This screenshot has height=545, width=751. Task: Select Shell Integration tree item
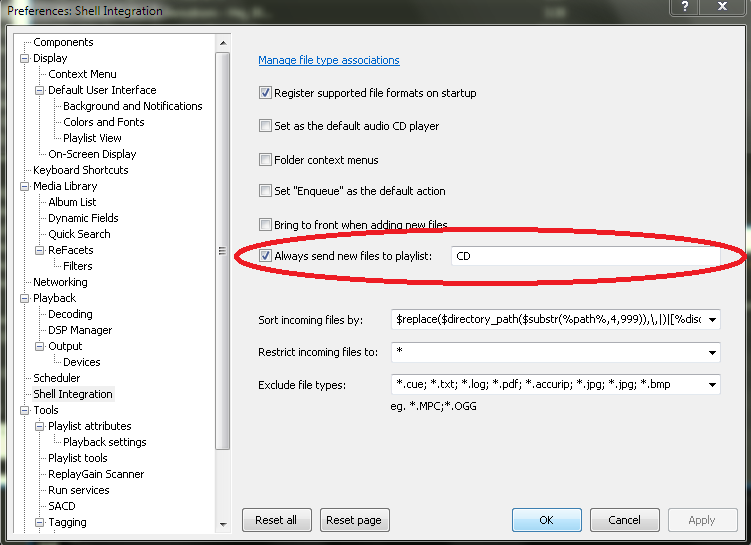point(73,394)
